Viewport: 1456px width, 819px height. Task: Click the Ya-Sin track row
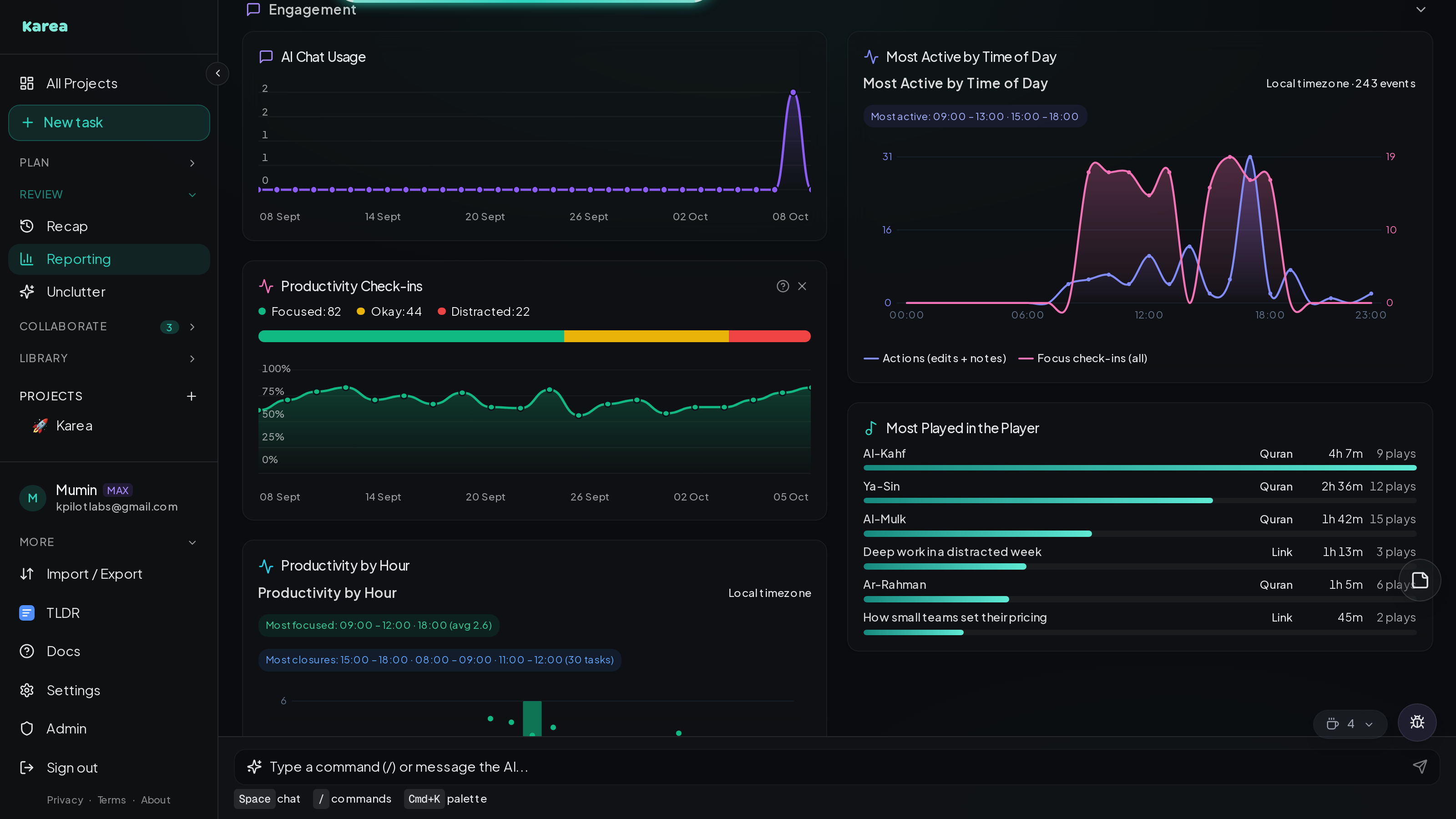1139,492
